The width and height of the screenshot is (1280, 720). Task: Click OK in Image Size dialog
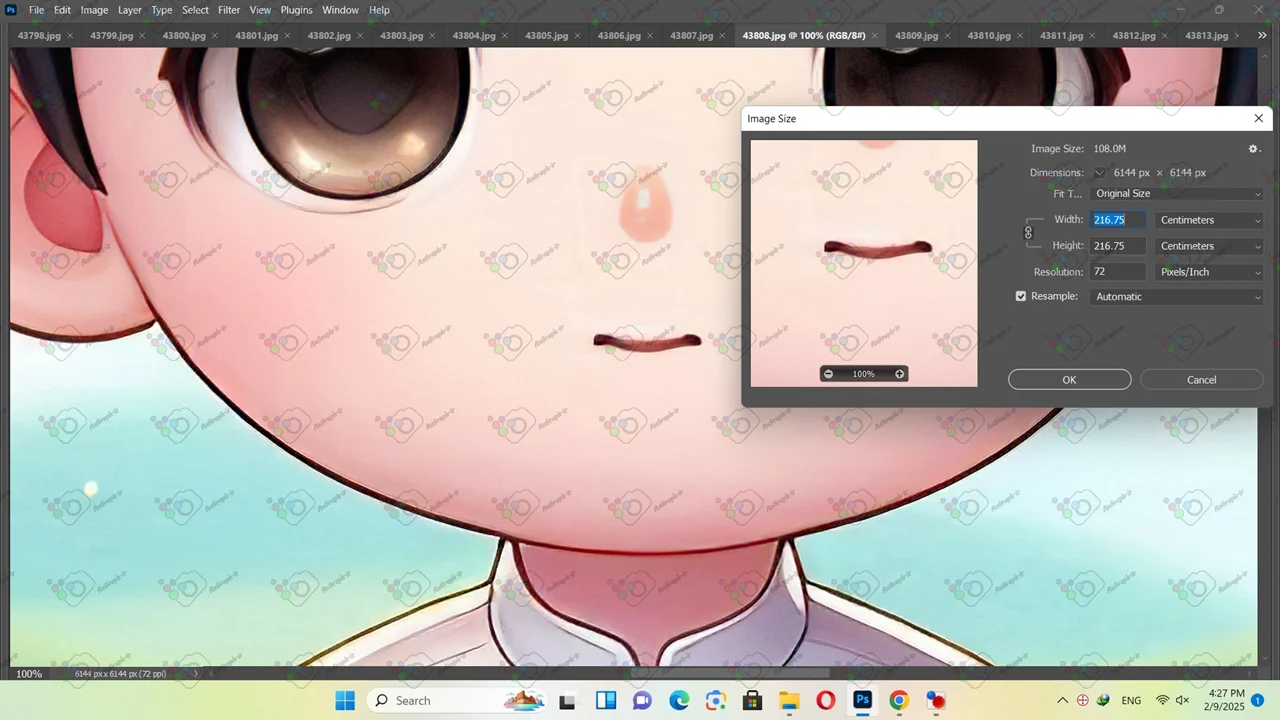coord(1069,380)
